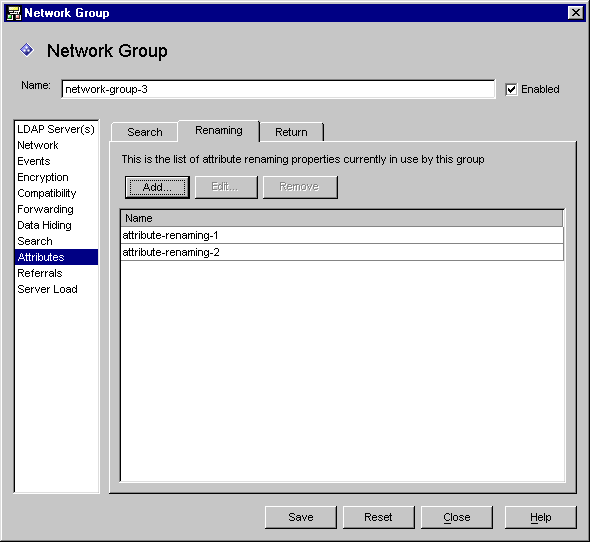Screen dimensions: 590x542
Task: Click the Reset button
Action: (379, 518)
